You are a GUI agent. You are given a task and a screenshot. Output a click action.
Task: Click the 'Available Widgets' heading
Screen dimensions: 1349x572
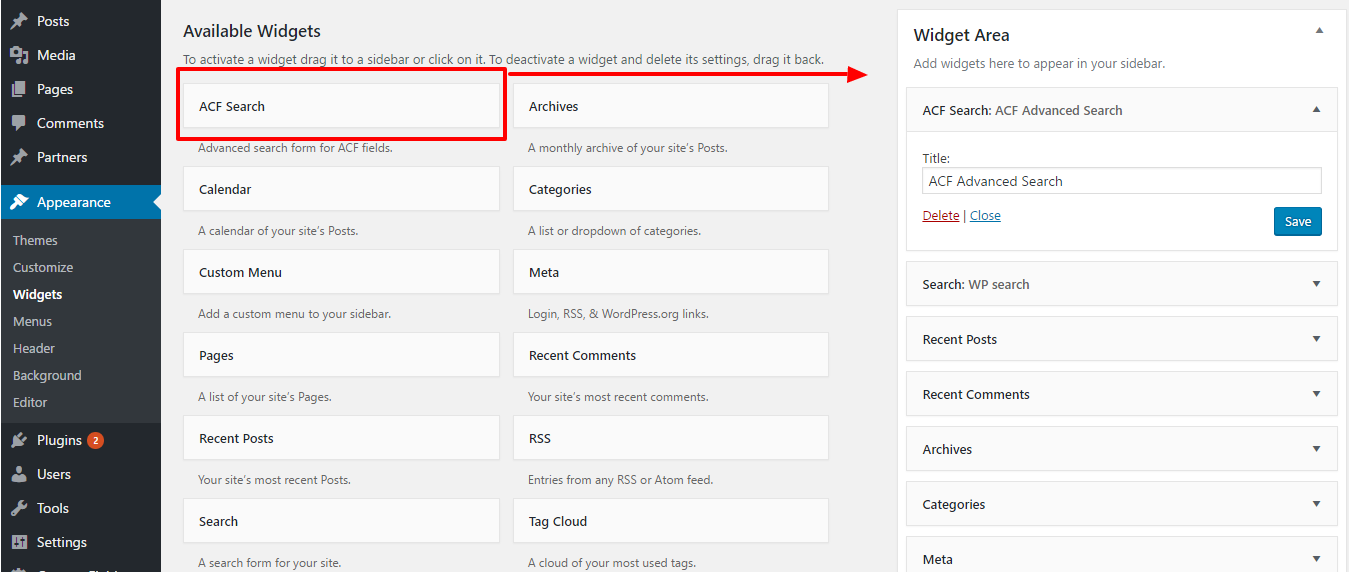pos(252,32)
